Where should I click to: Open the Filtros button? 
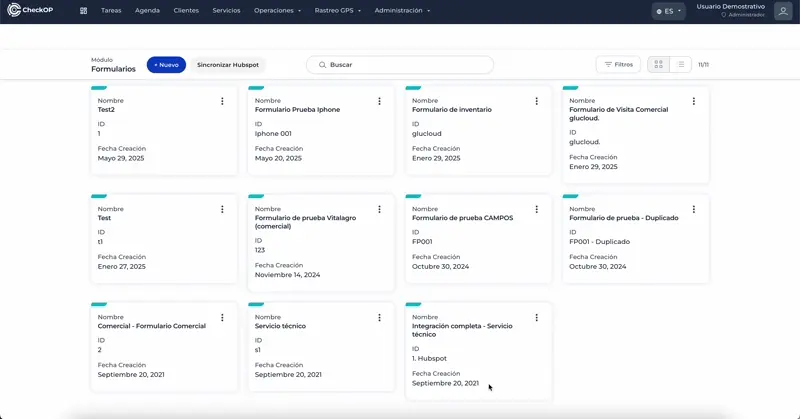(618, 65)
